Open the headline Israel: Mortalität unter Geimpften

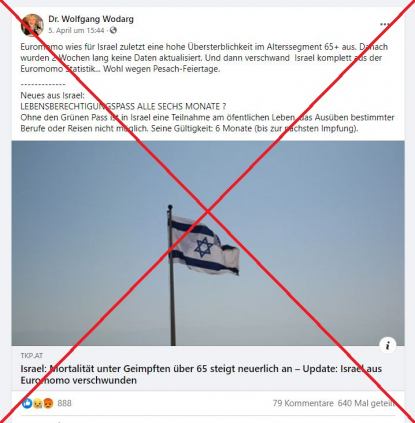tap(201, 374)
